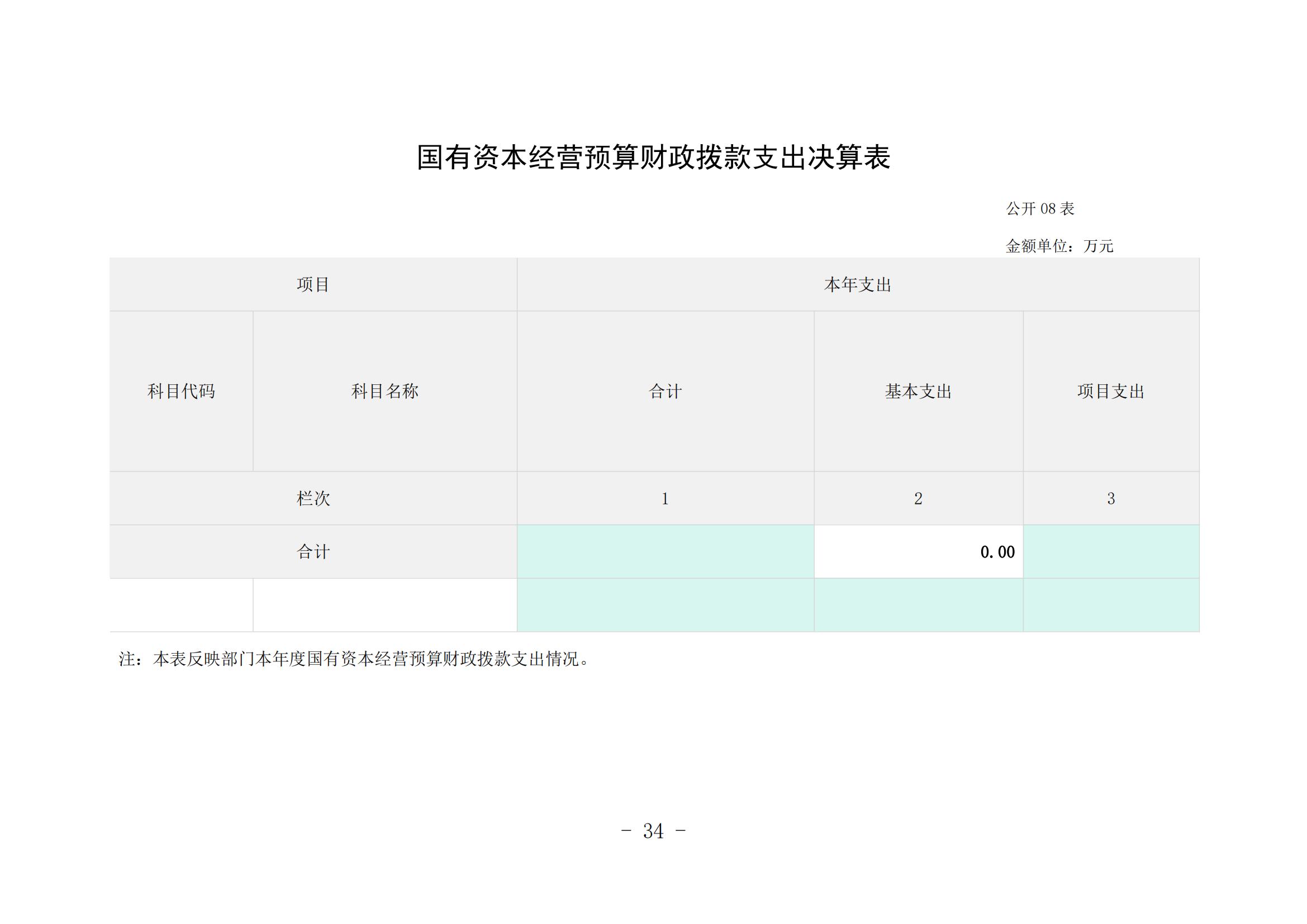The width and height of the screenshot is (1307, 924).
Task: Click the title 国有资本经营预算财政拨款支出决算表
Action: click(654, 158)
